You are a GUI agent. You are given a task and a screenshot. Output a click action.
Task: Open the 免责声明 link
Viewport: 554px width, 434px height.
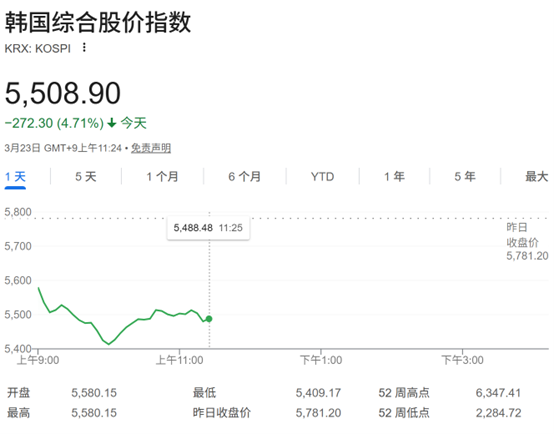click(x=151, y=148)
